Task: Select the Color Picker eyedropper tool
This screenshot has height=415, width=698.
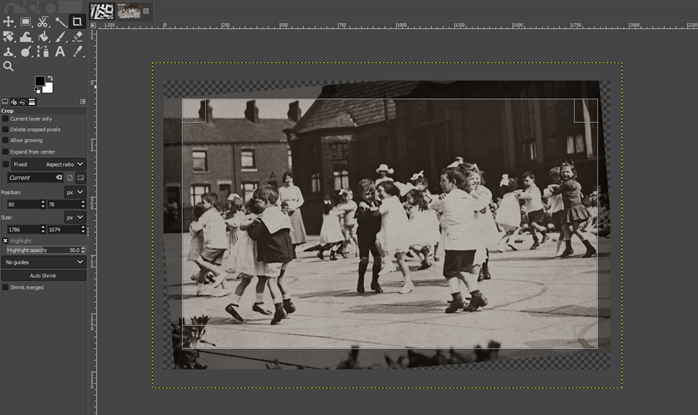Action: point(77,52)
